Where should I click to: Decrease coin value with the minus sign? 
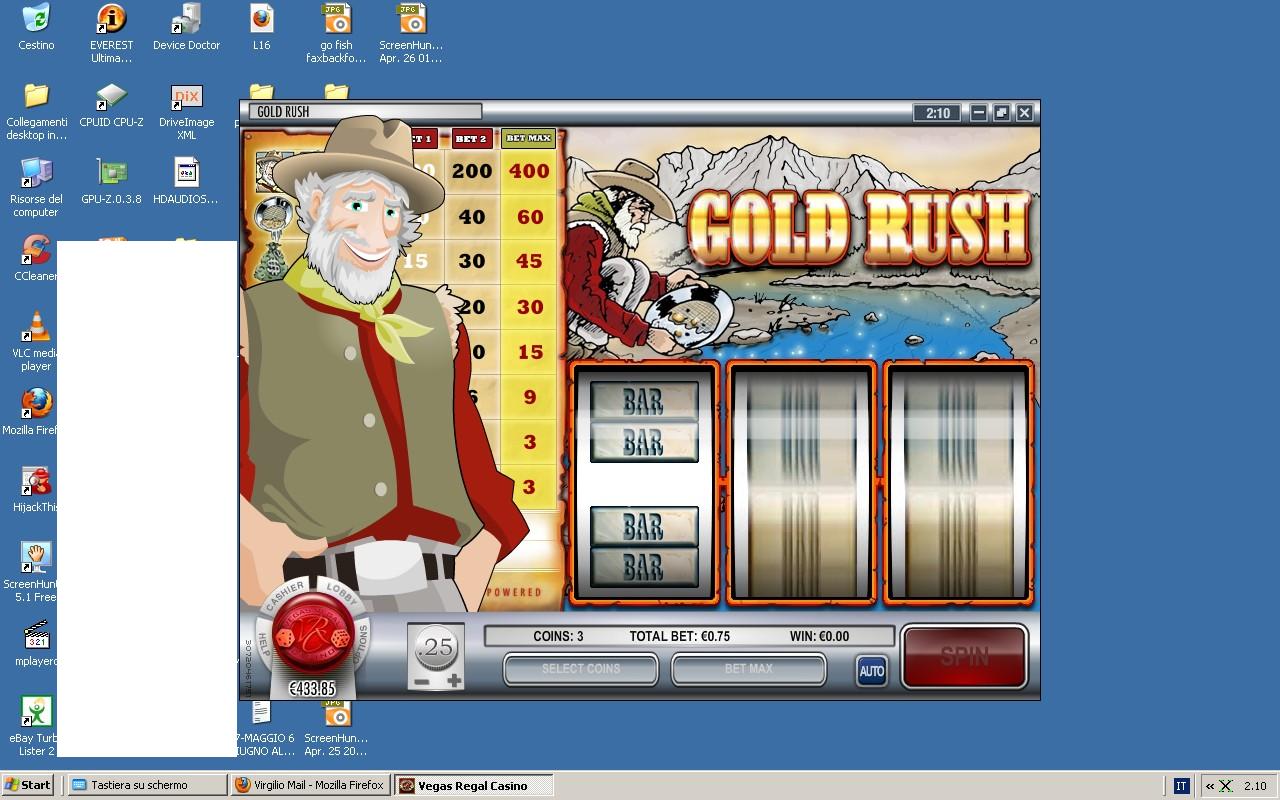[421, 681]
